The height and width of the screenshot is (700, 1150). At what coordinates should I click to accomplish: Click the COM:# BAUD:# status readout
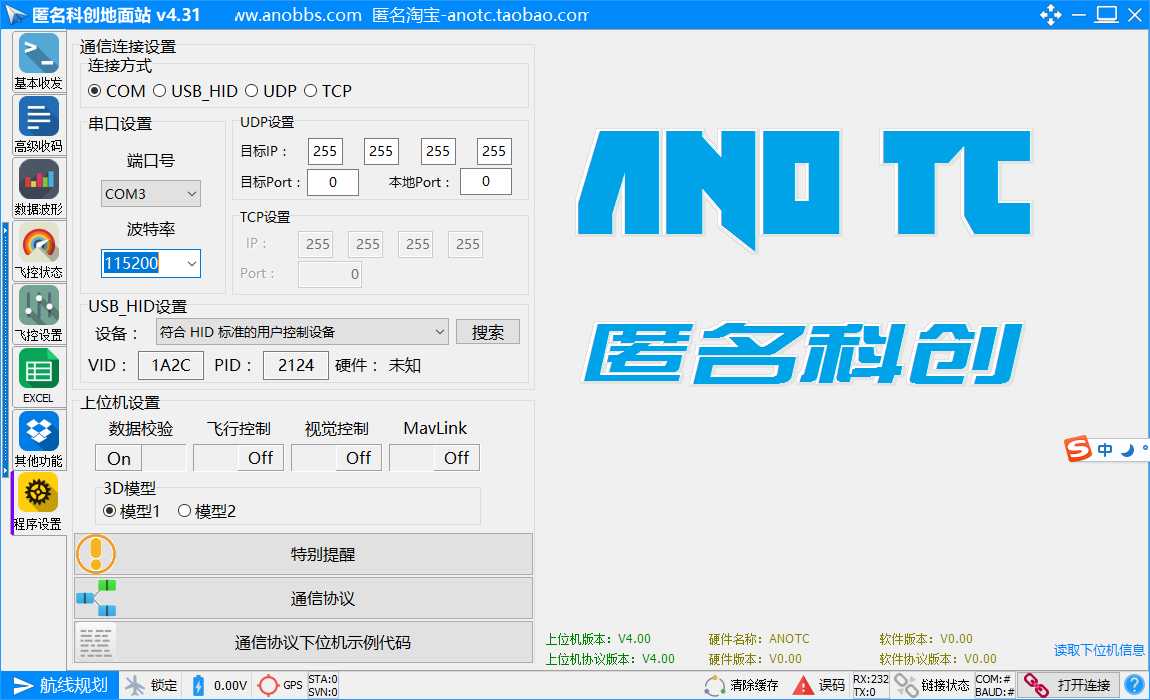pos(995,685)
